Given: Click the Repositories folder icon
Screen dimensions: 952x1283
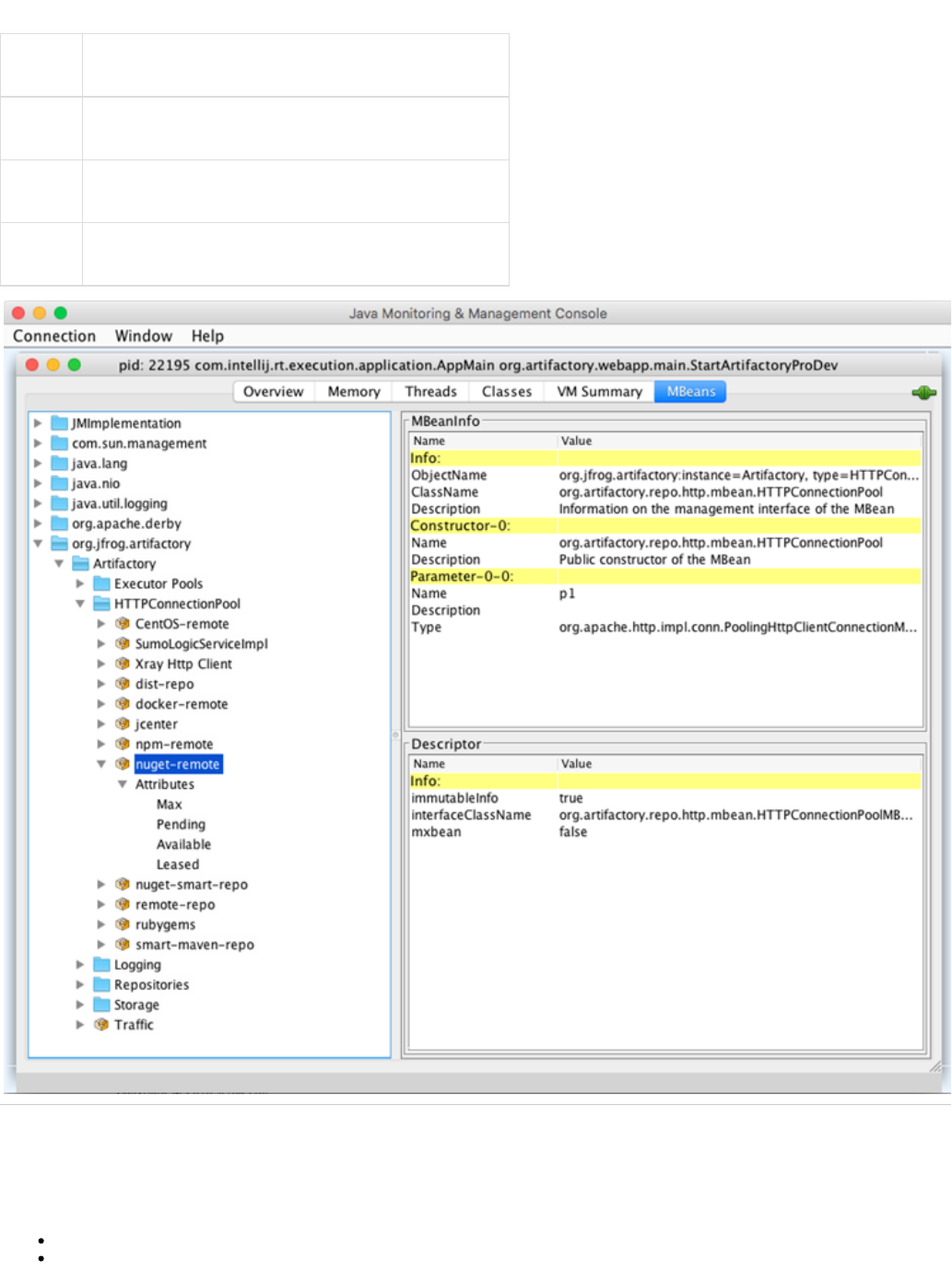Looking at the screenshot, I should click(x=102, y=985).
